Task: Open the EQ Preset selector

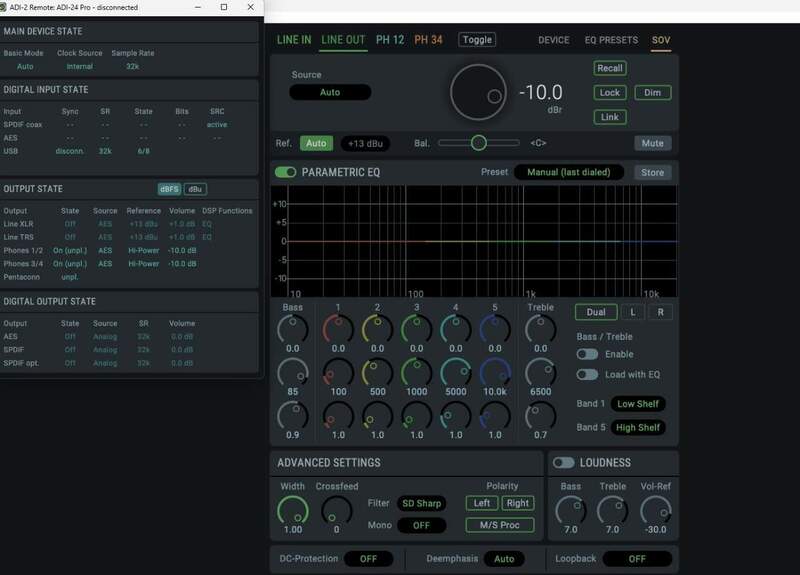Action: [570, 172]
